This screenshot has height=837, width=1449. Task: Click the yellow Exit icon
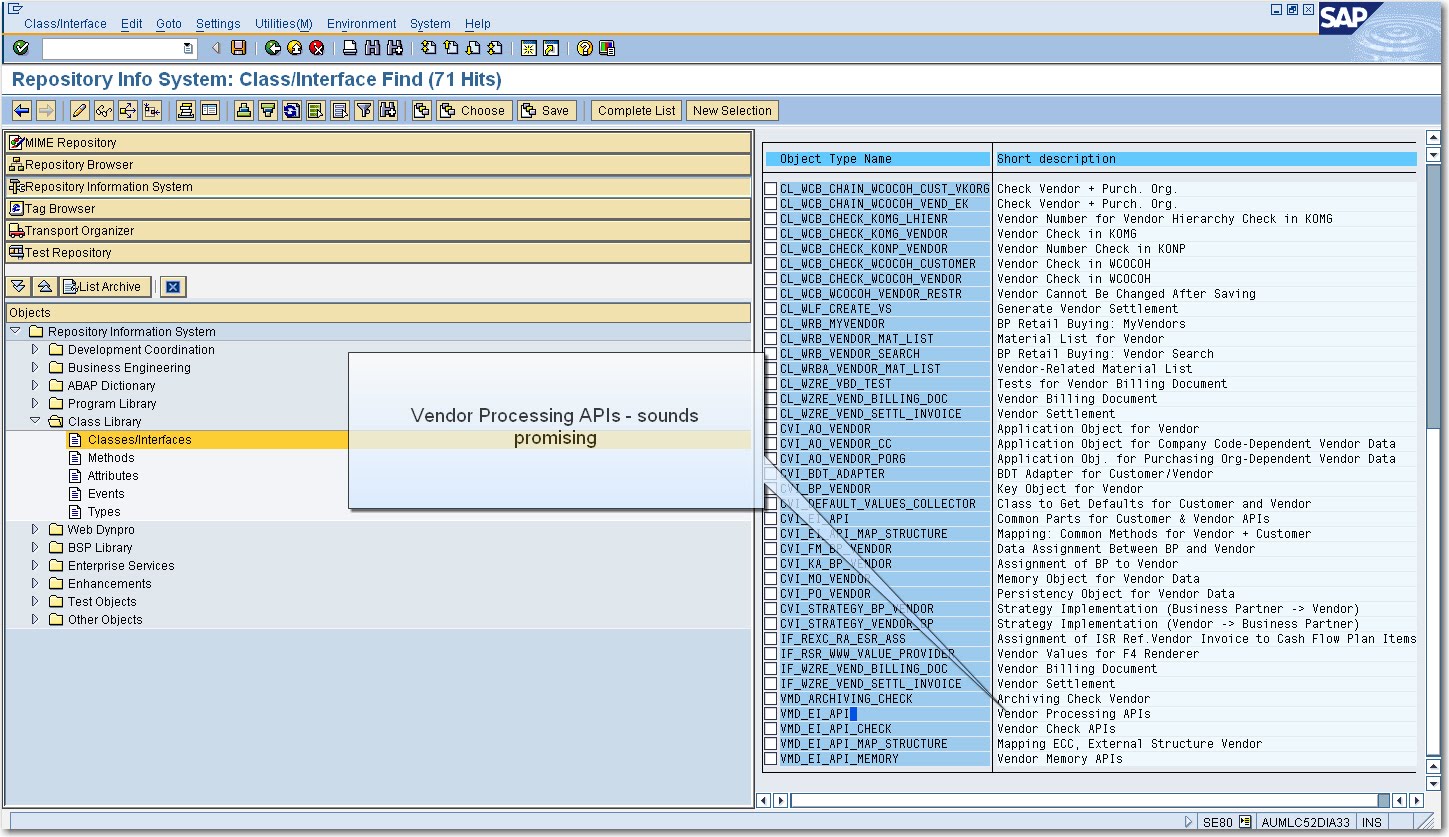(295, 48)
